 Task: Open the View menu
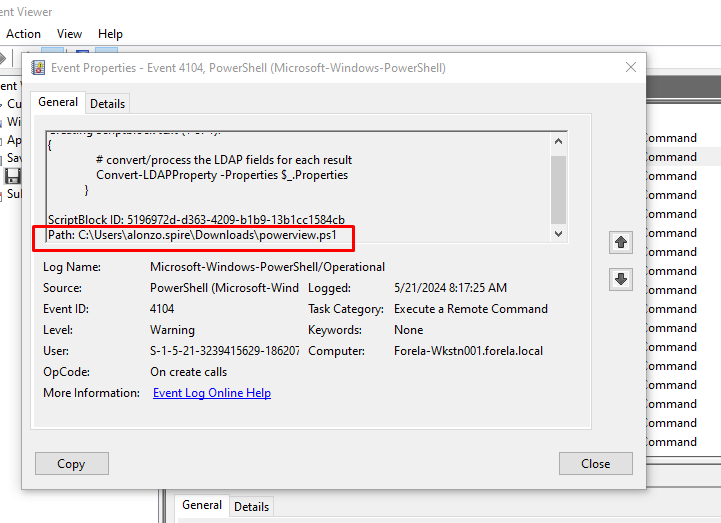pos(69,34)
